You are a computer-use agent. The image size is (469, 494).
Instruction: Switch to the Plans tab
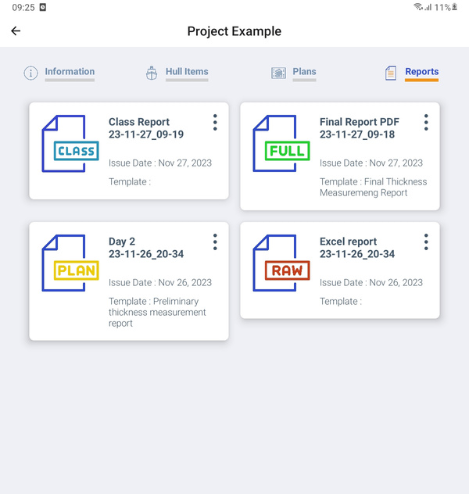pos(304,72)
